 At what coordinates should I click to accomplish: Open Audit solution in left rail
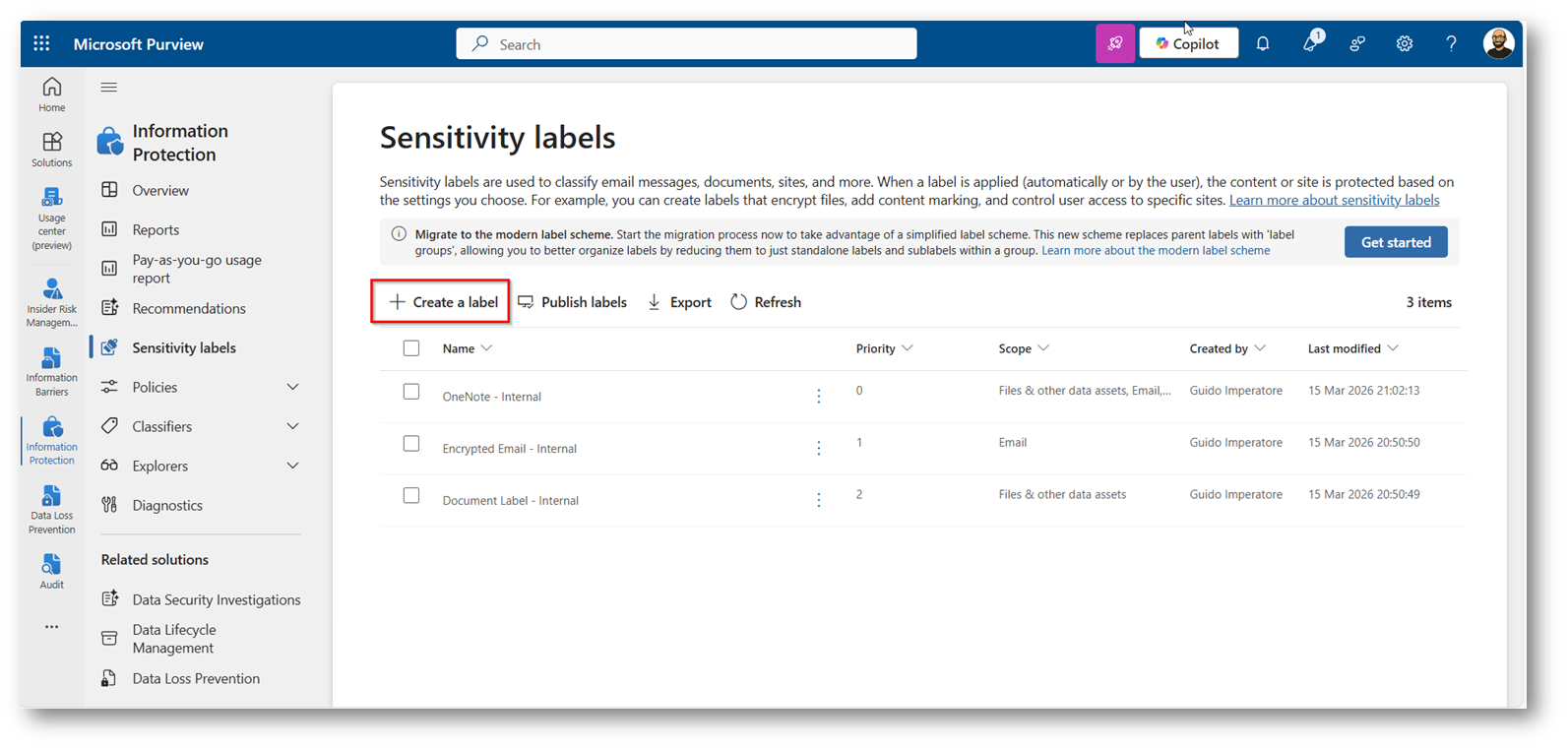[x=52, y=570]
